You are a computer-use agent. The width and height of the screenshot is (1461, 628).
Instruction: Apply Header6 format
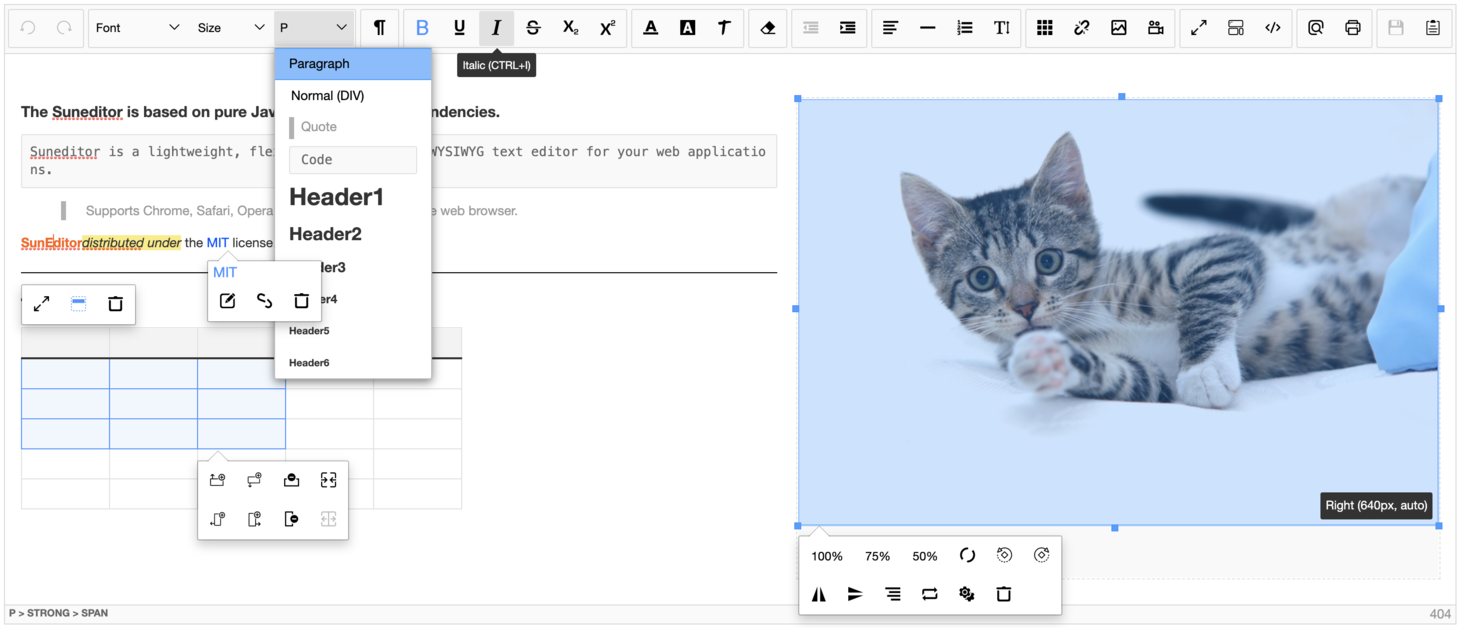pyautogui.click(x=353, y=363)
